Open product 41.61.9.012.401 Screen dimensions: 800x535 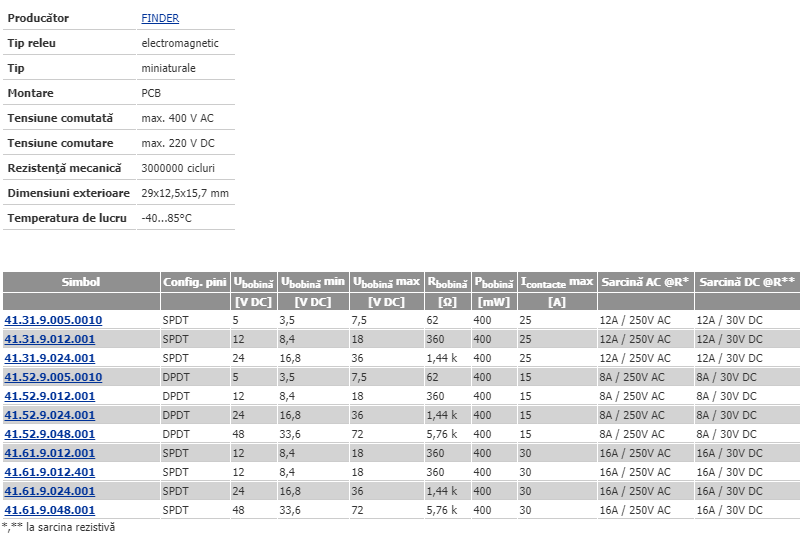(49, 472)
